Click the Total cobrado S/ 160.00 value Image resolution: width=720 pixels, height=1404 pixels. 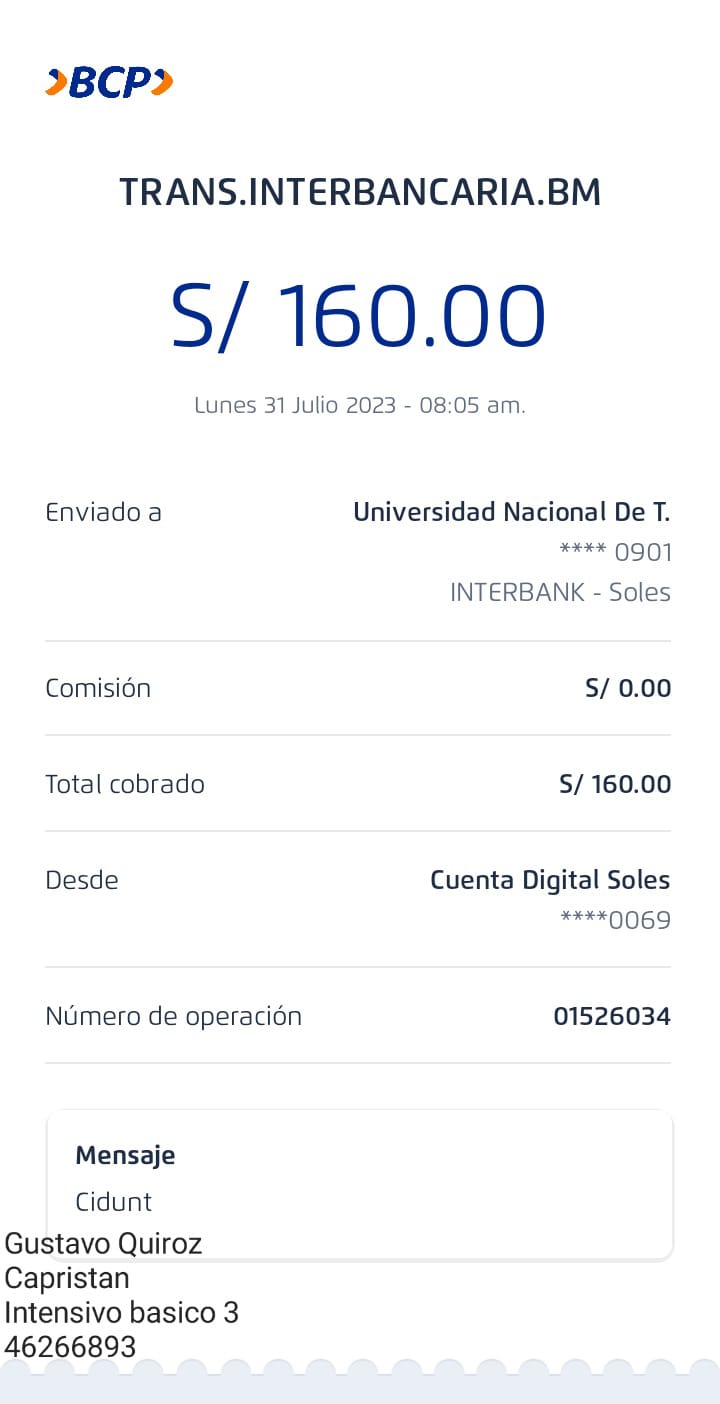point(615,784)
